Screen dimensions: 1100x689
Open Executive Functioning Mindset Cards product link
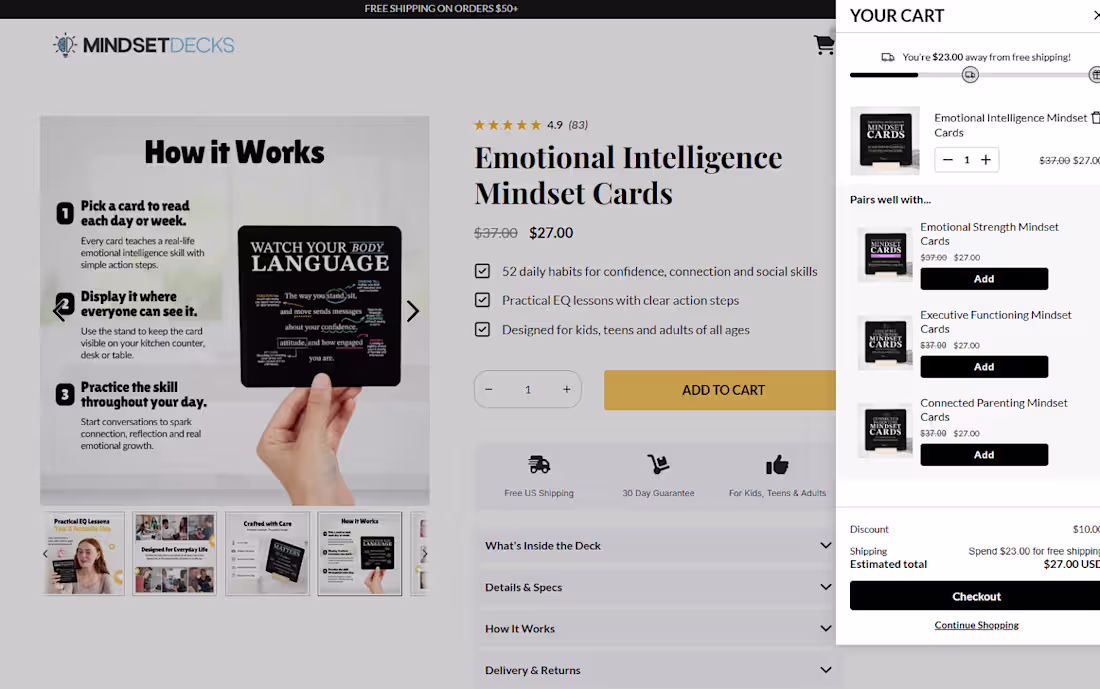point(995,322)
